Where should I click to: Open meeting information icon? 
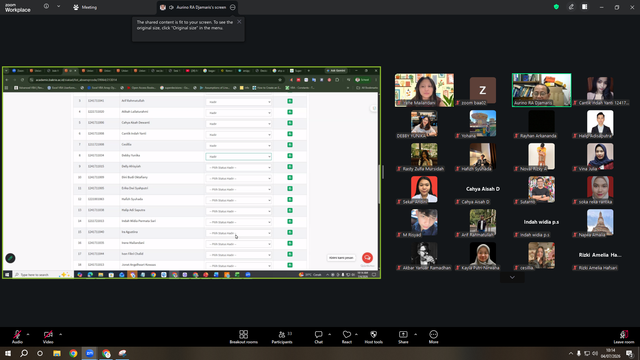coord(46,7)
